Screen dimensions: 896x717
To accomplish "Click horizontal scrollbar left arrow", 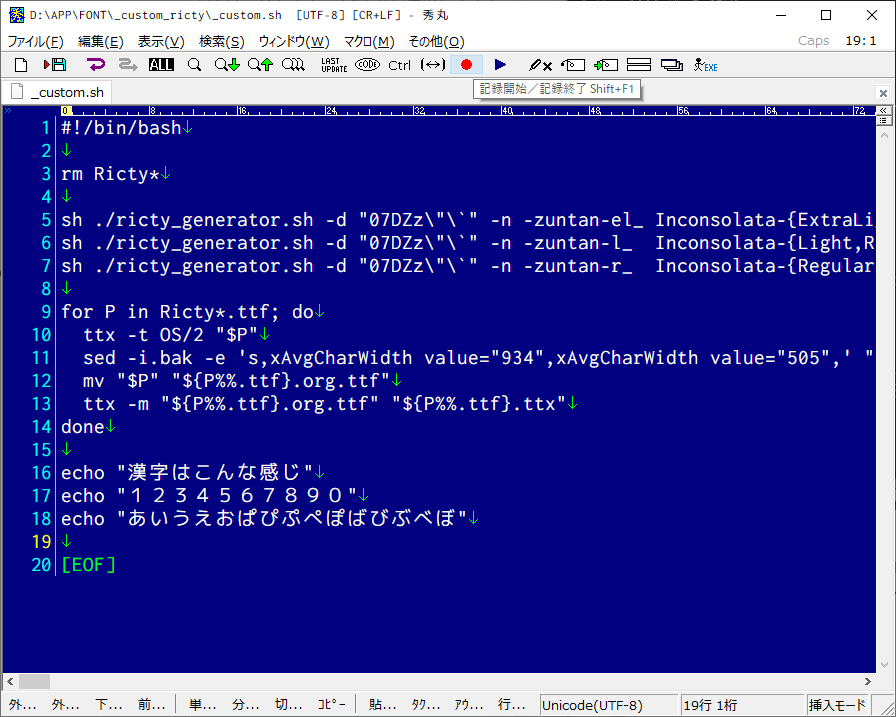I will [10, 681].
